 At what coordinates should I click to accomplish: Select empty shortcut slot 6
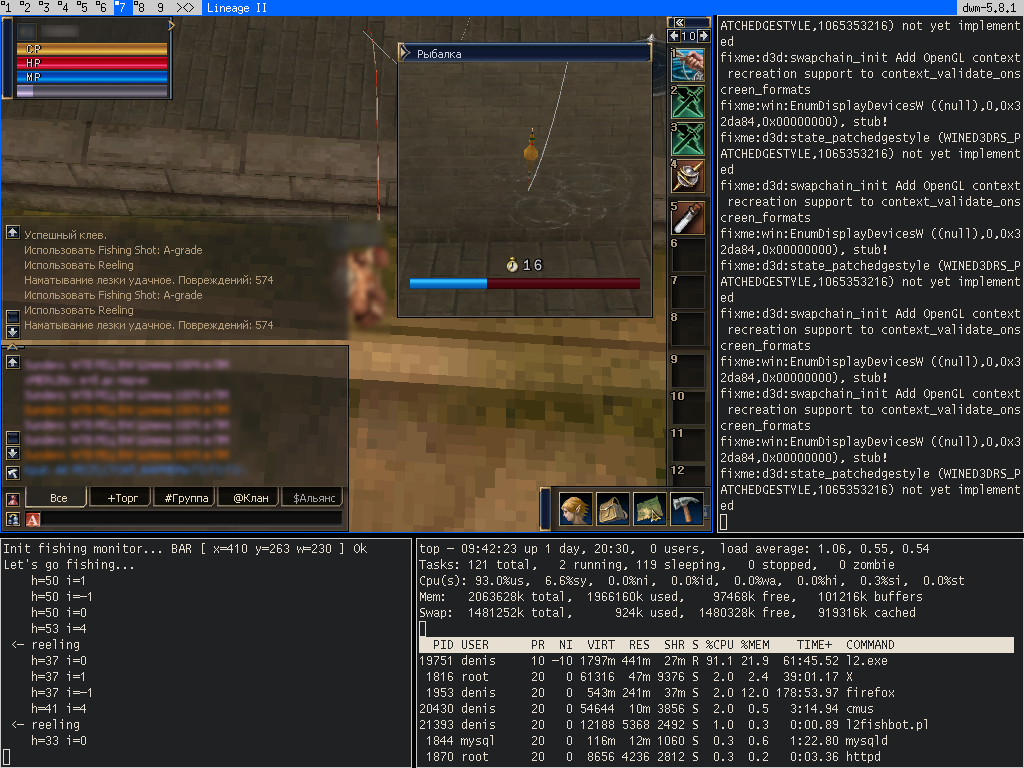tap(688, 255)
